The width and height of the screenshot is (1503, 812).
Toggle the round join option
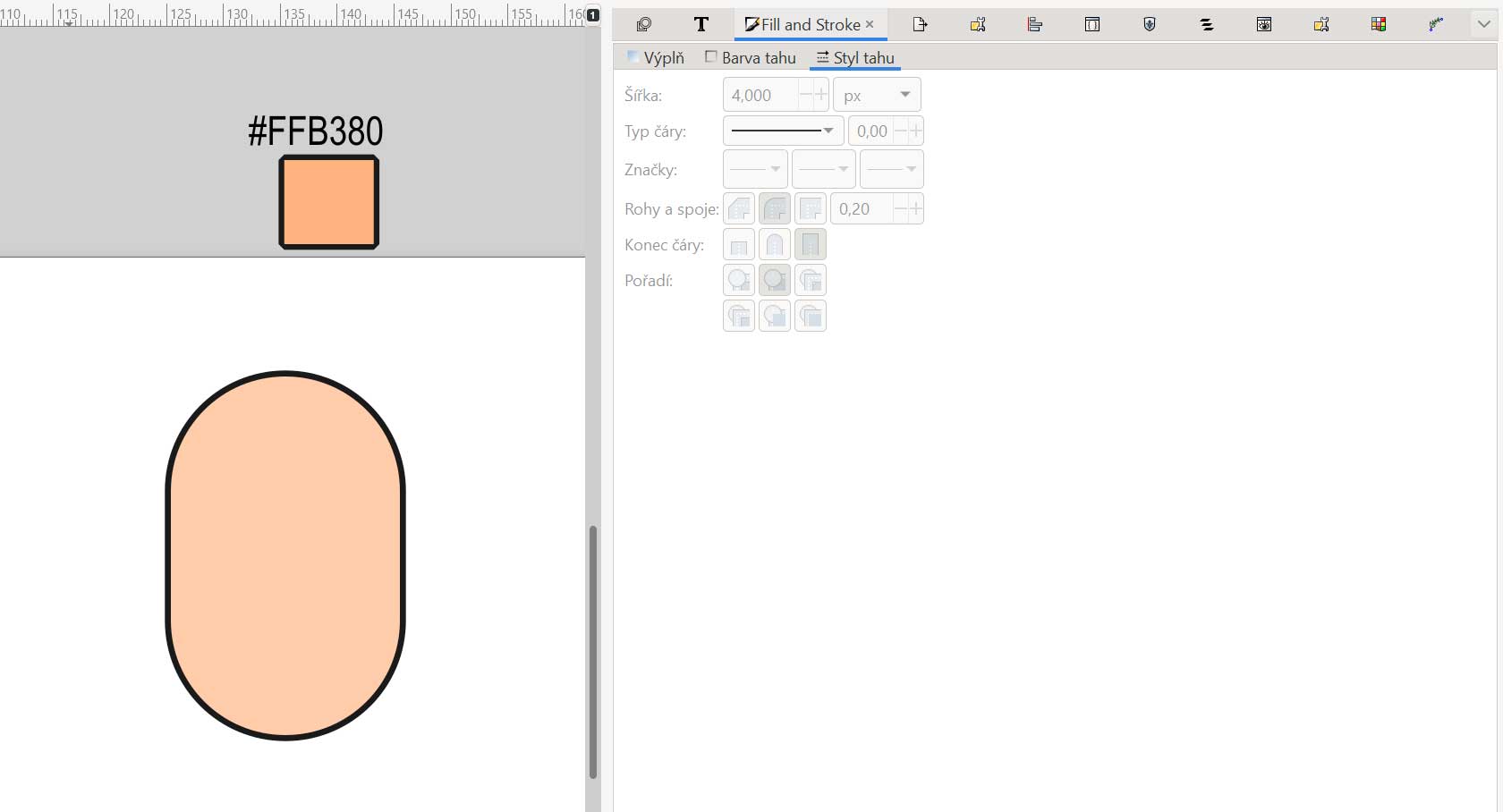[775, 209]
